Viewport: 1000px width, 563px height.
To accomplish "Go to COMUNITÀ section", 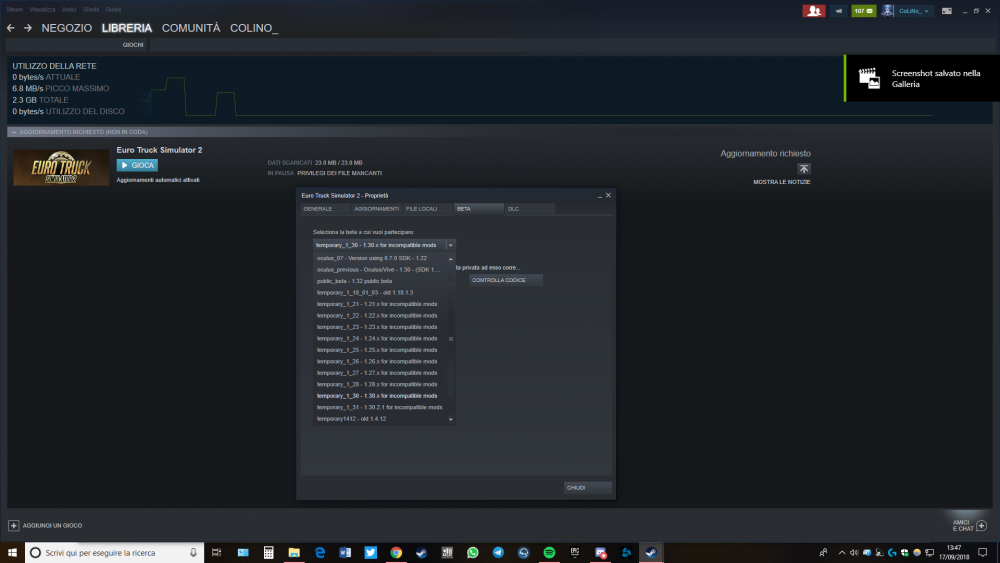I will 191,28.
